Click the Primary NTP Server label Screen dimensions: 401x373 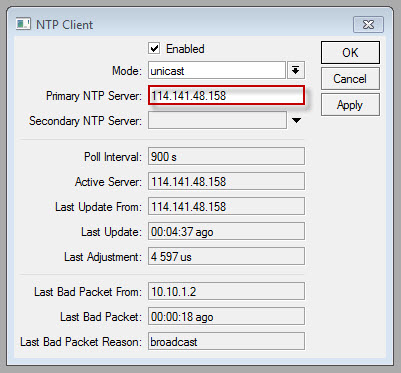pos(94,96)
